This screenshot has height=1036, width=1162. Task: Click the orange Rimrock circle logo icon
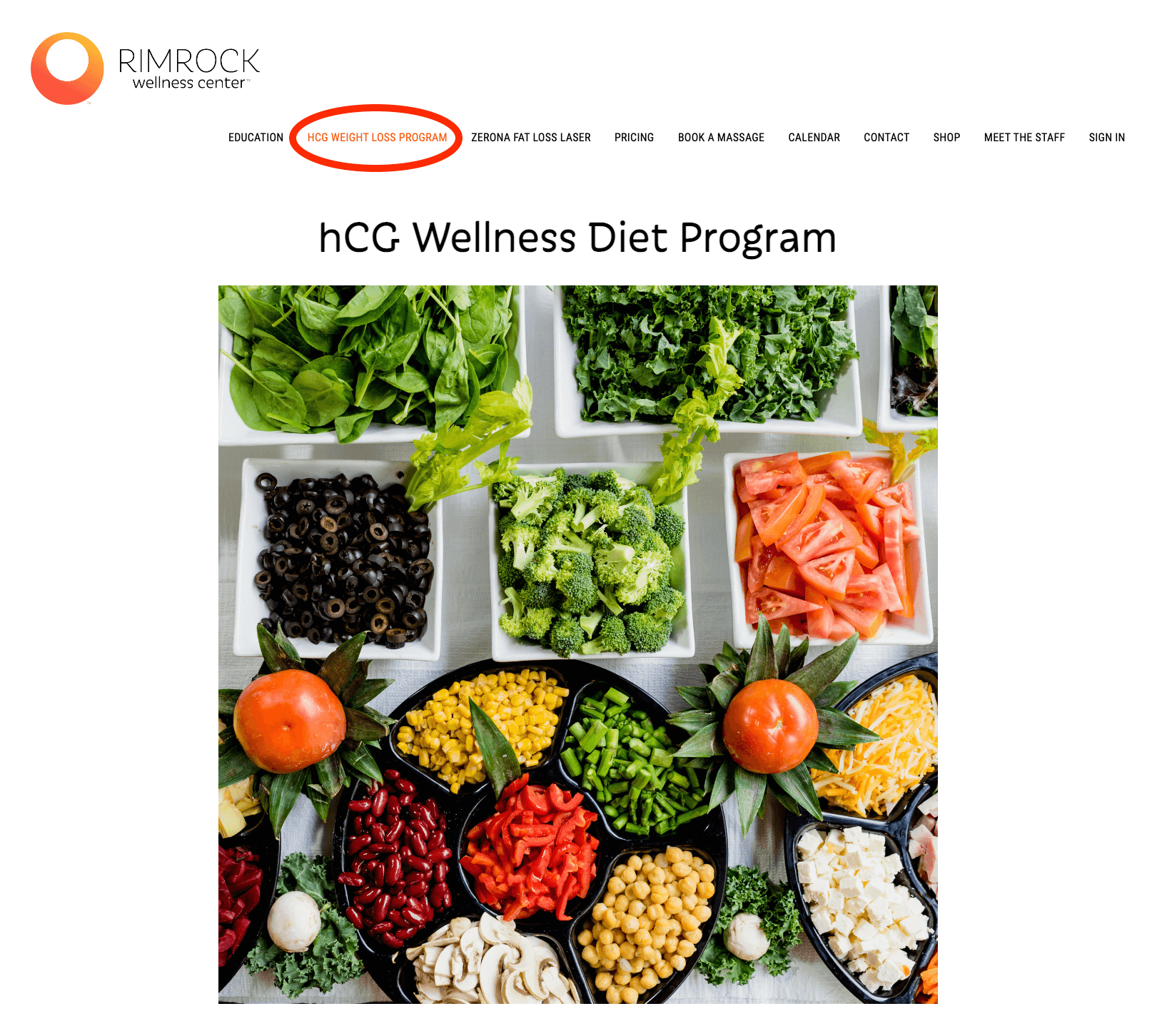coord(67,68)
